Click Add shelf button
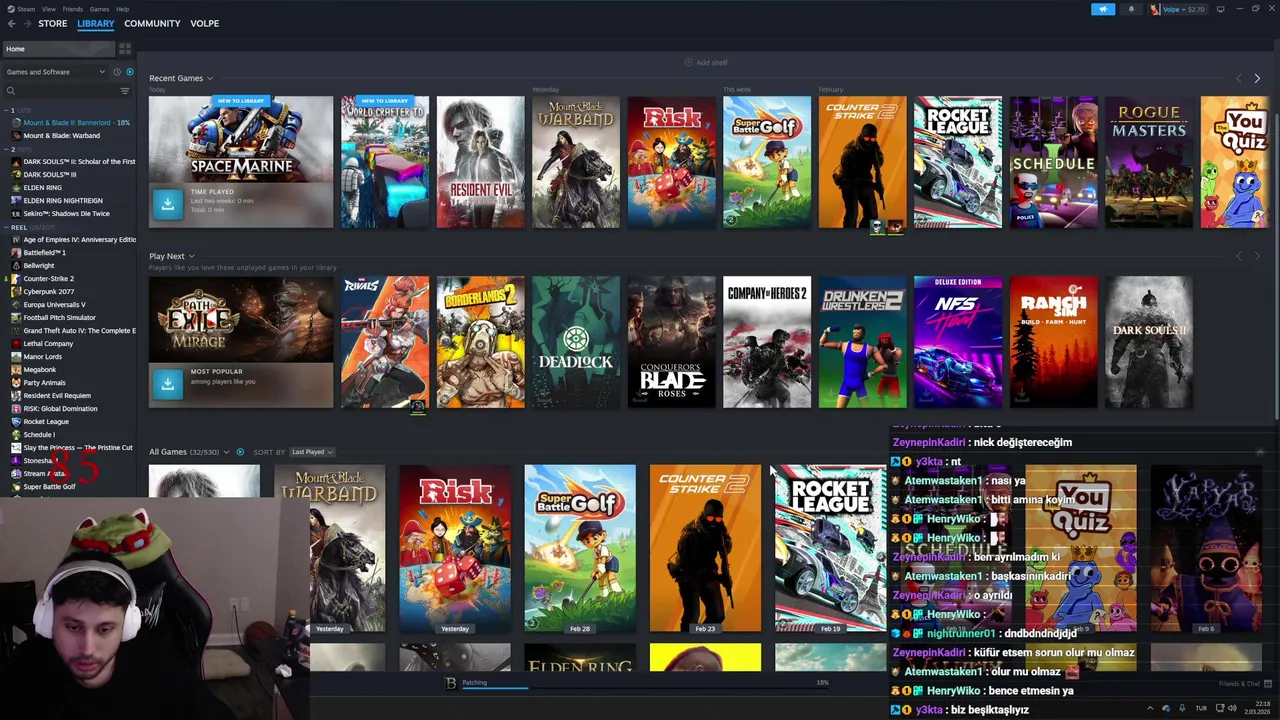This screenshot has height=720, width=1280. coord(706,62)
